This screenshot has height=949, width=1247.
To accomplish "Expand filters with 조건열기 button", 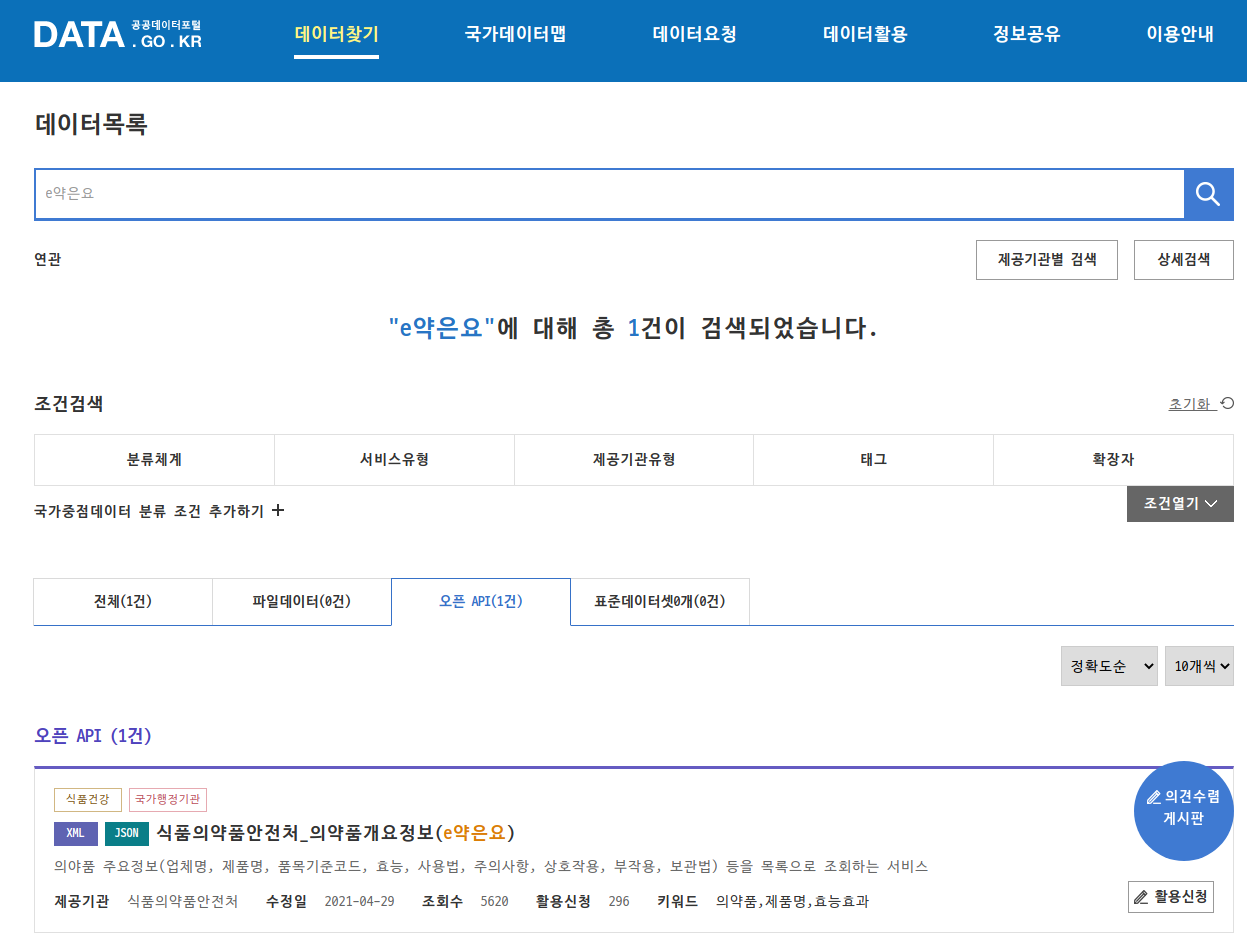I will tap(1180, 504).
